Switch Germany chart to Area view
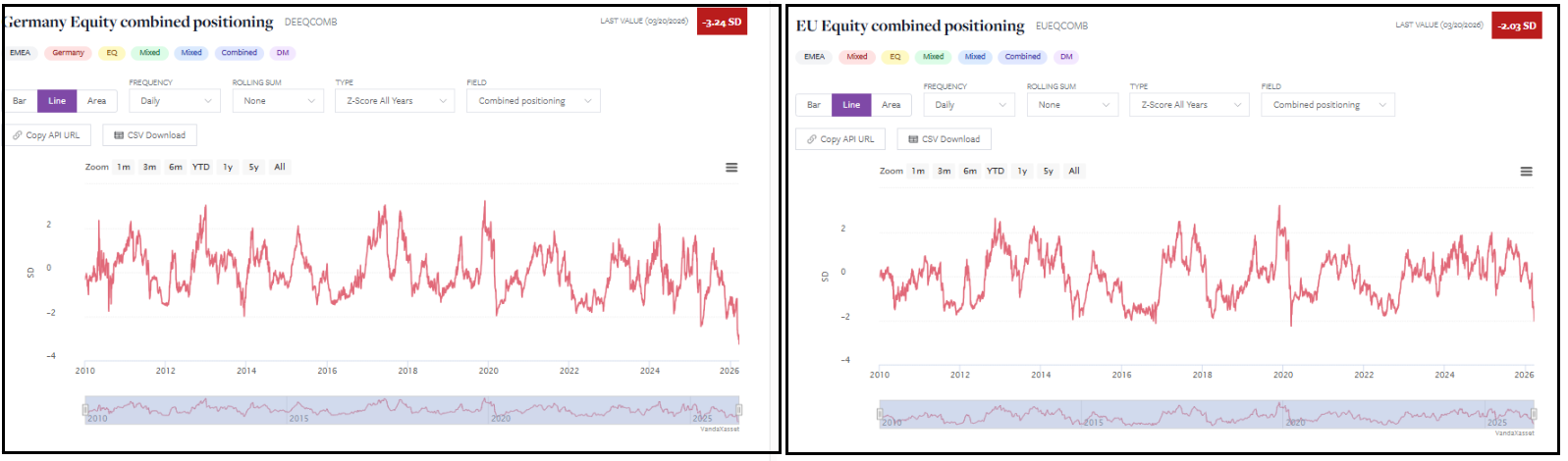The width and height of the screenshot is (1568, 461). click(96, 101)
